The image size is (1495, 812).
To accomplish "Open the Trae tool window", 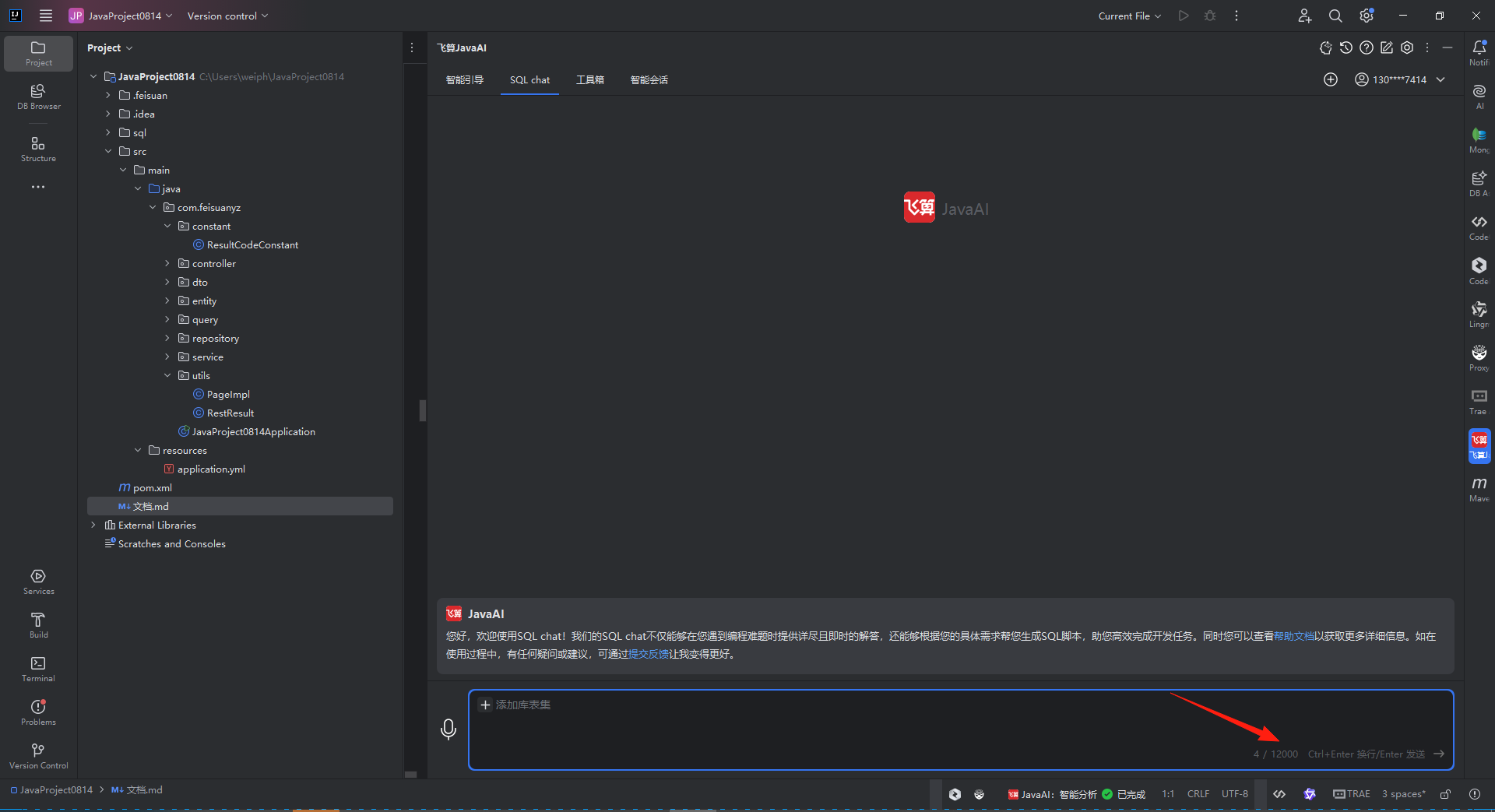I will click(1479, 402).
